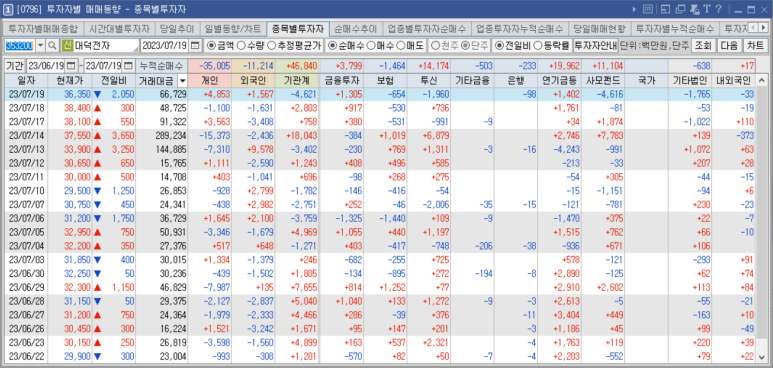Click the 개인 column header
This screenshot has height=368, width=773.
coord(210,81)
